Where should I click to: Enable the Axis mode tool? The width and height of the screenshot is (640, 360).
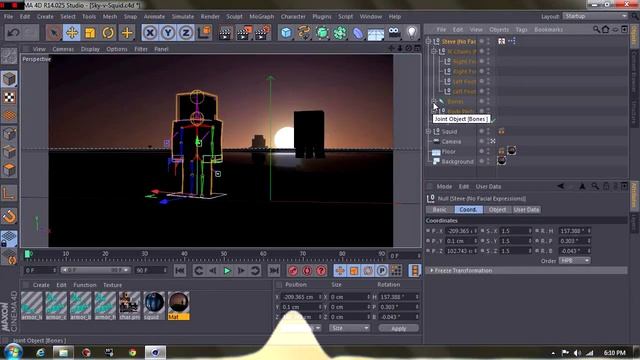[x=9, y=193]
